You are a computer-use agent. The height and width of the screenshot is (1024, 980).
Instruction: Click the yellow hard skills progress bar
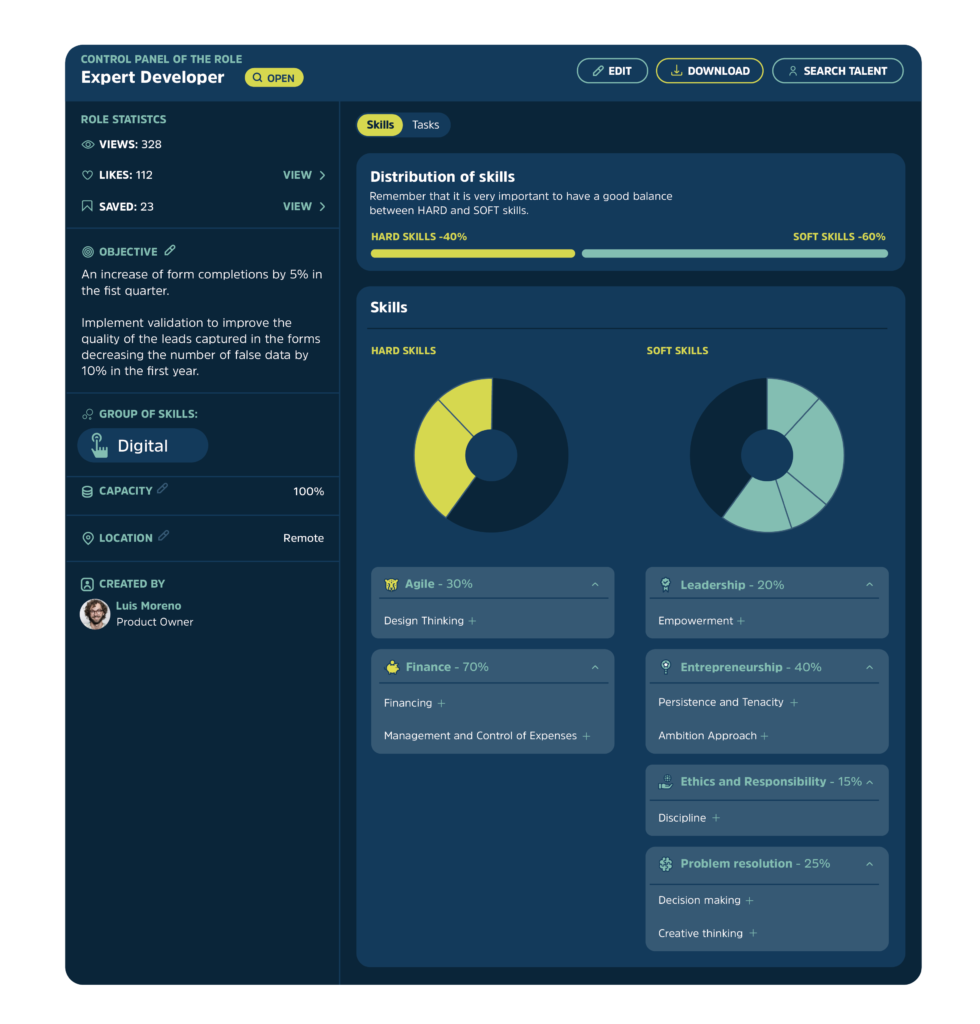(x=473, y=253)
